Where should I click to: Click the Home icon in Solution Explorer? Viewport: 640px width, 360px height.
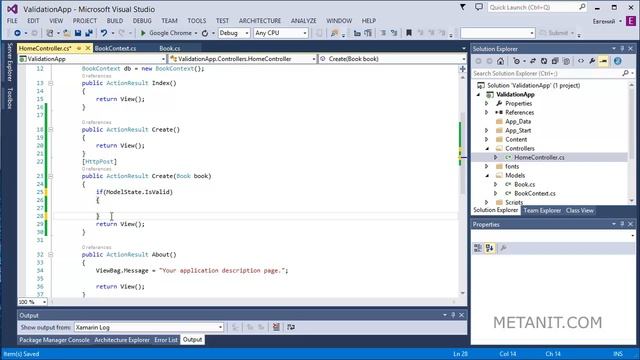click(500, 61)
